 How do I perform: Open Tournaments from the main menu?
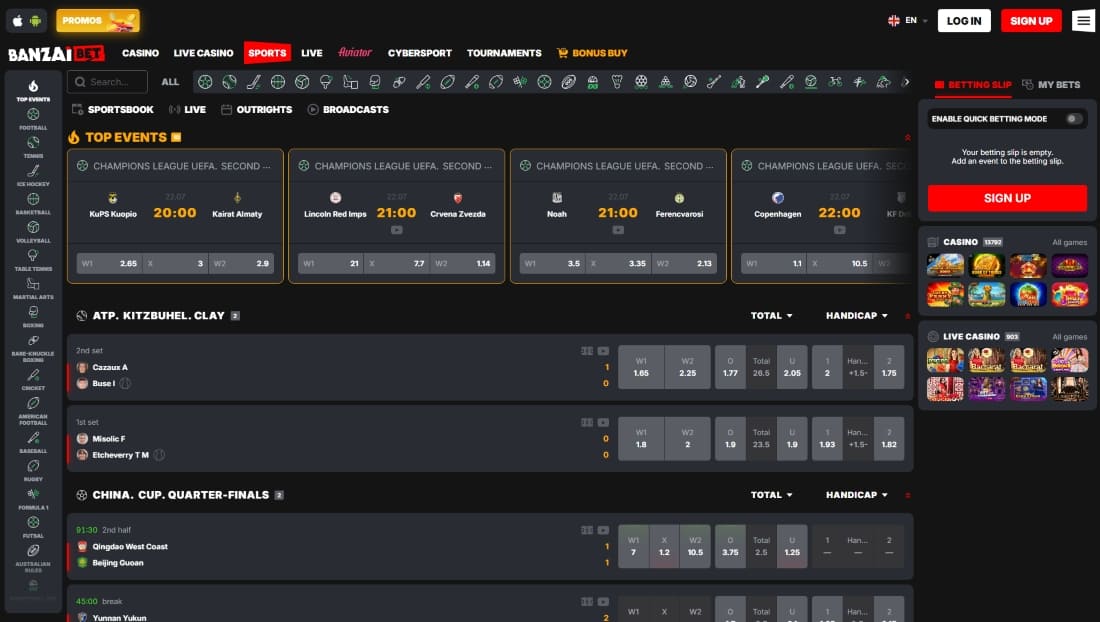click(504, 53)
